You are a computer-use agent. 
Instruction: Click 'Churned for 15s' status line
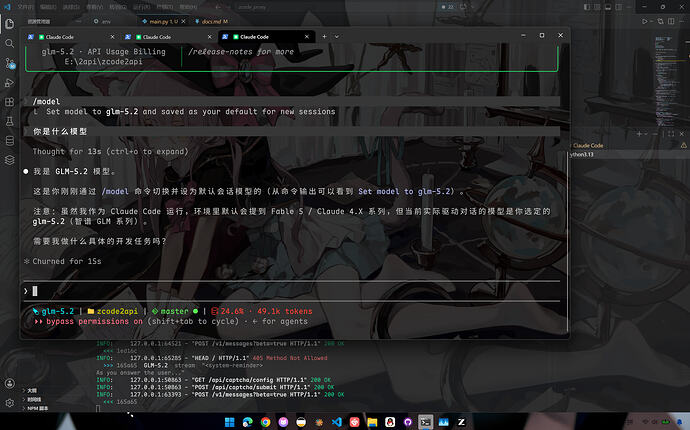(62, 261)
